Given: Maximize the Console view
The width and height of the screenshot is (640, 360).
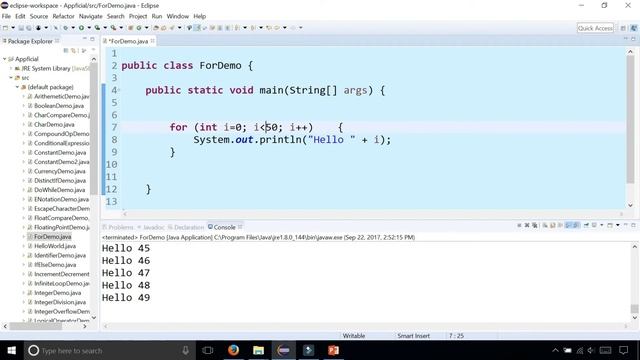Looking at the screenshot, I should (633, 225).
